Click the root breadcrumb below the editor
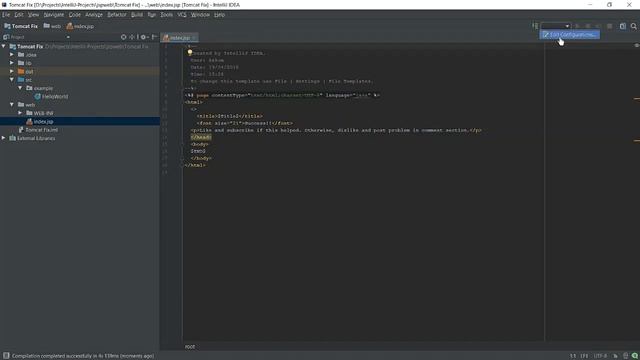This screenshot has height=360, width=640. point(190,347)
